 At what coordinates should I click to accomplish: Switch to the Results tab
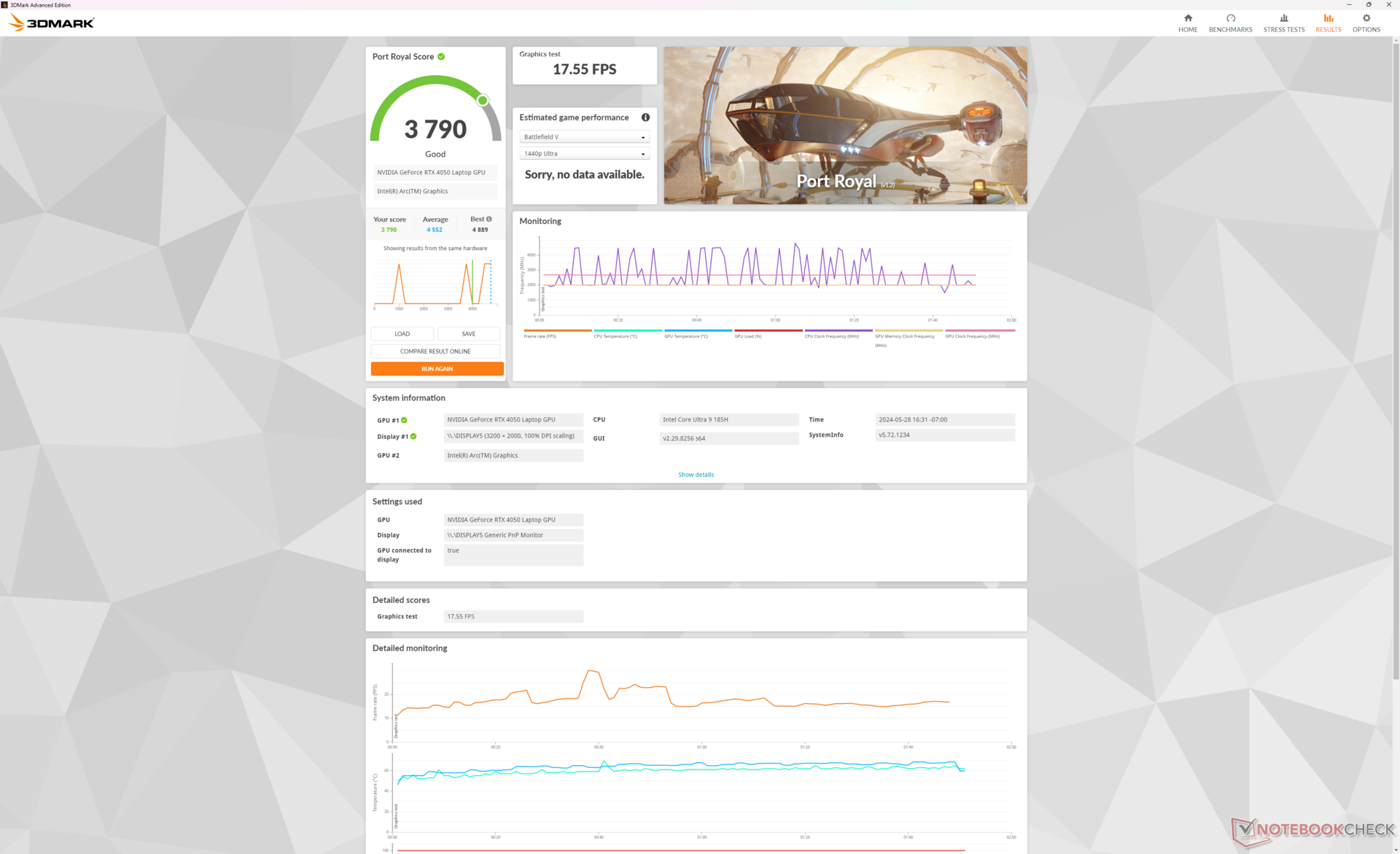[1328, 23]
